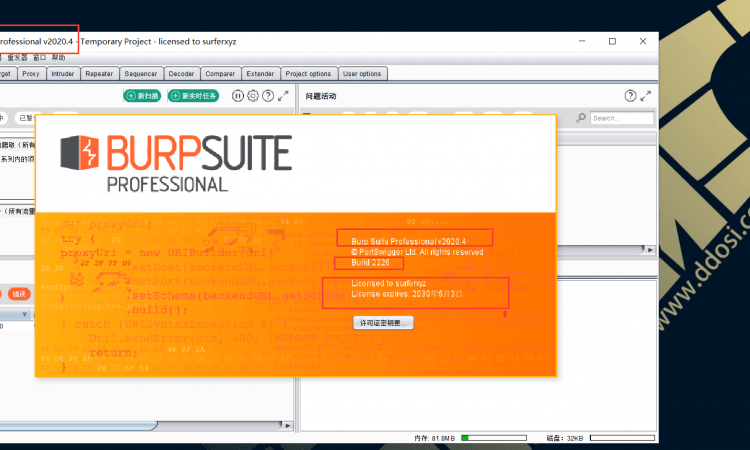This screenshot has height=450, width=750.
Task: Click the column sort arrow in event log header
Action: [x=25, y=314]
